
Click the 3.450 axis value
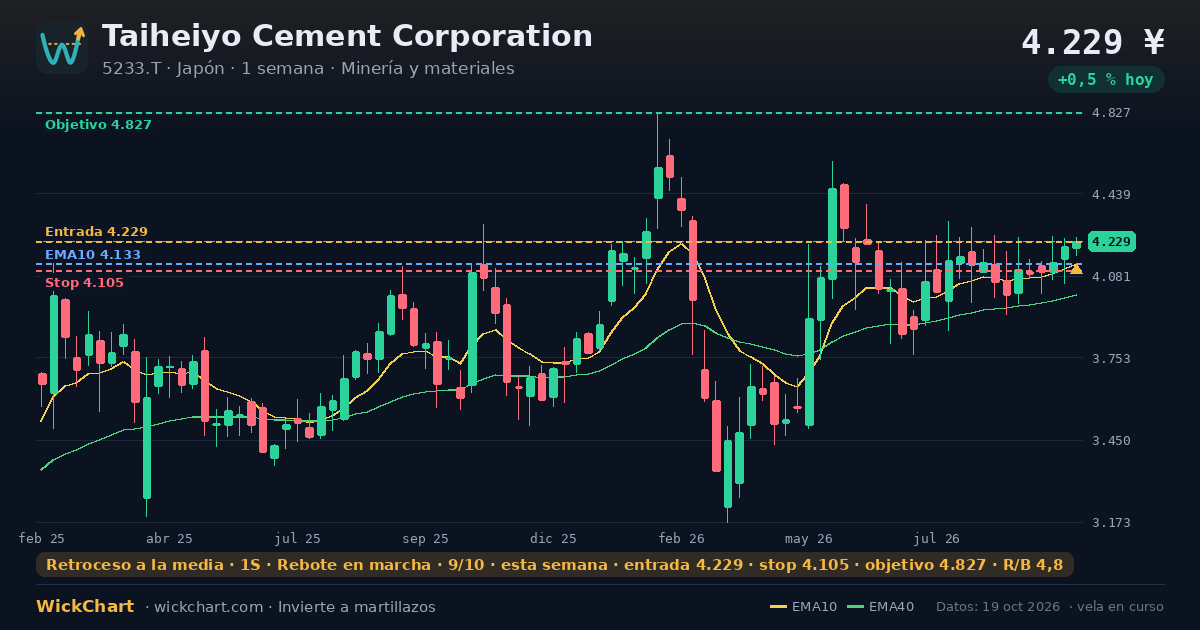tap(1112, 440)
